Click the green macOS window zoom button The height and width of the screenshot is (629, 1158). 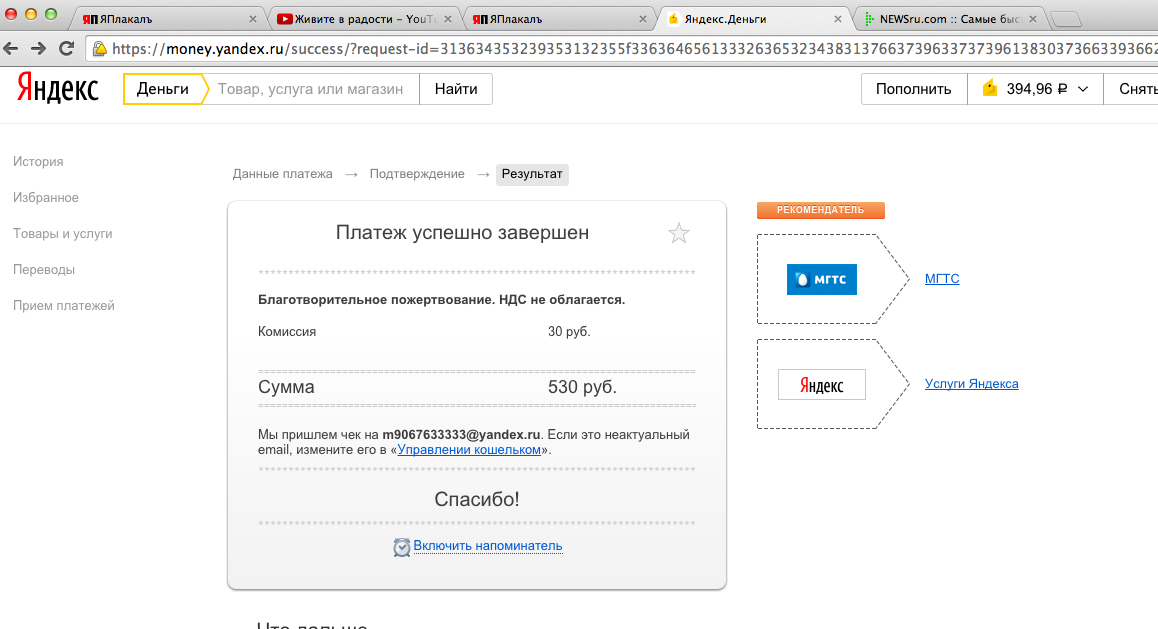pos(51,14)
